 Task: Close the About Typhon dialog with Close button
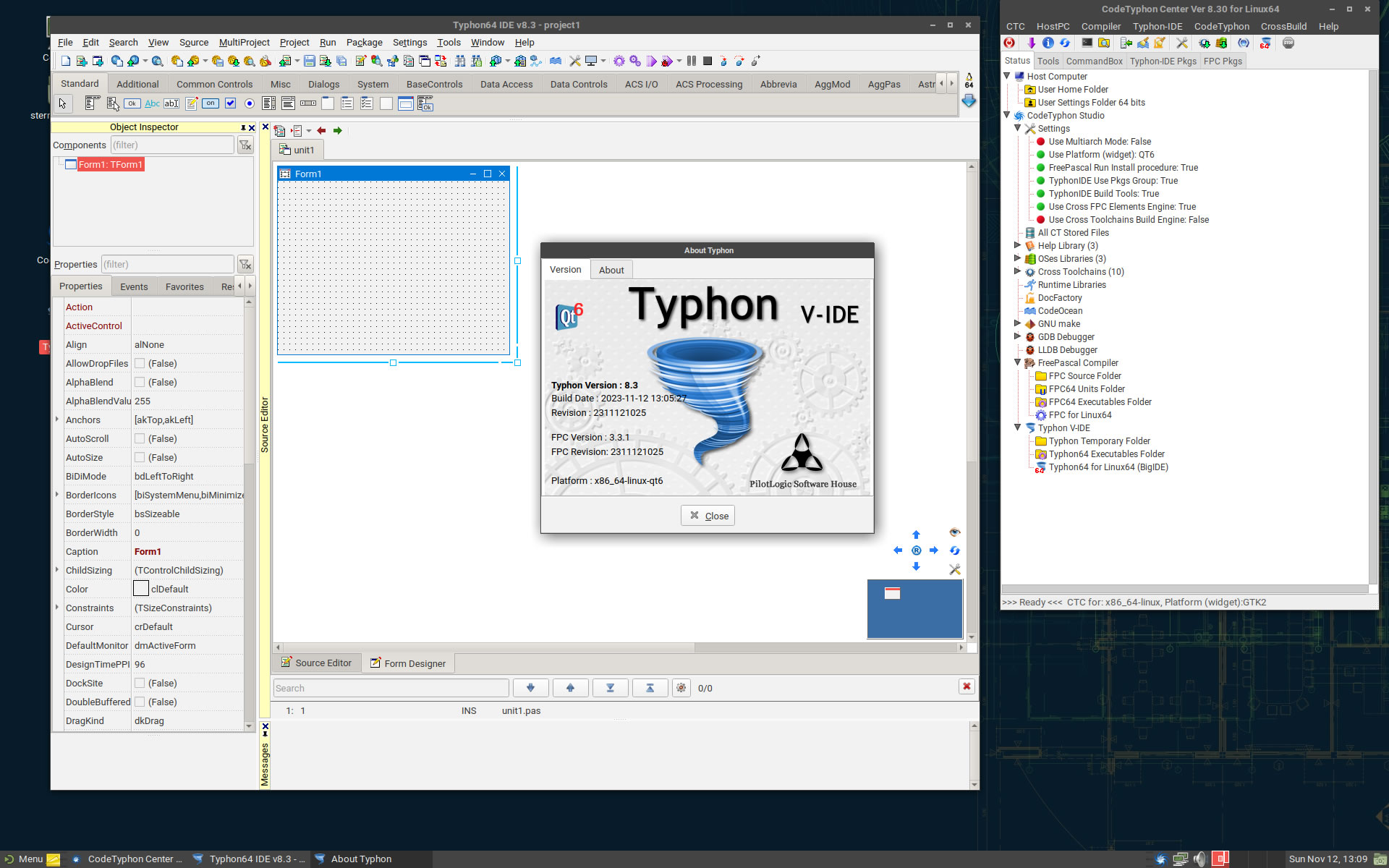click(x=708, y=516)
